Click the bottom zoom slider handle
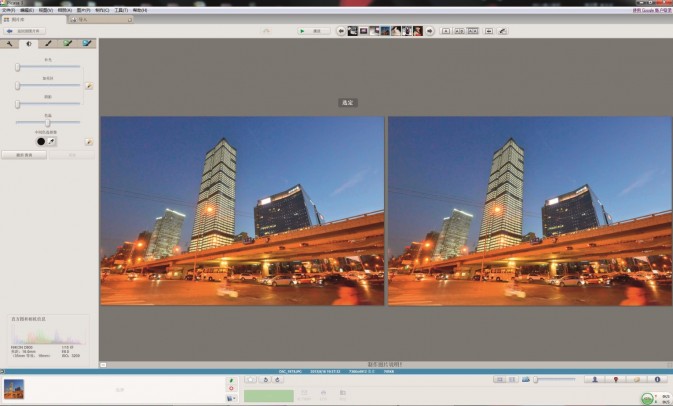This screenshot has width=673, height=406. pos(535,379)
